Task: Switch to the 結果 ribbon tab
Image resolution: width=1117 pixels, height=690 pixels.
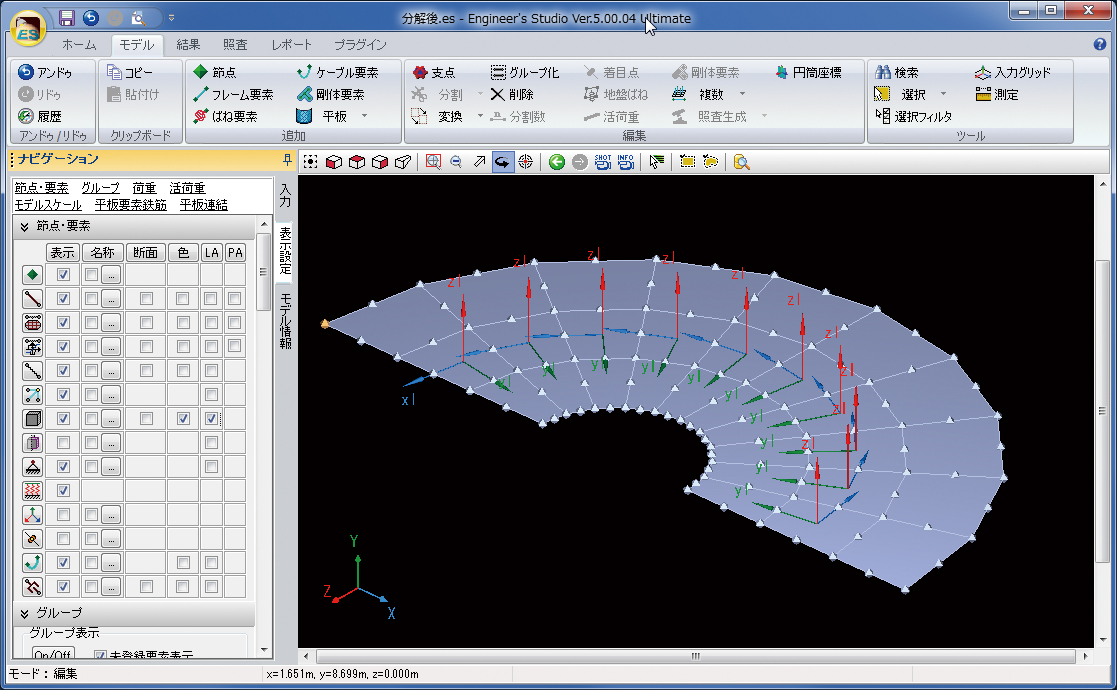Action: [188, 44]
